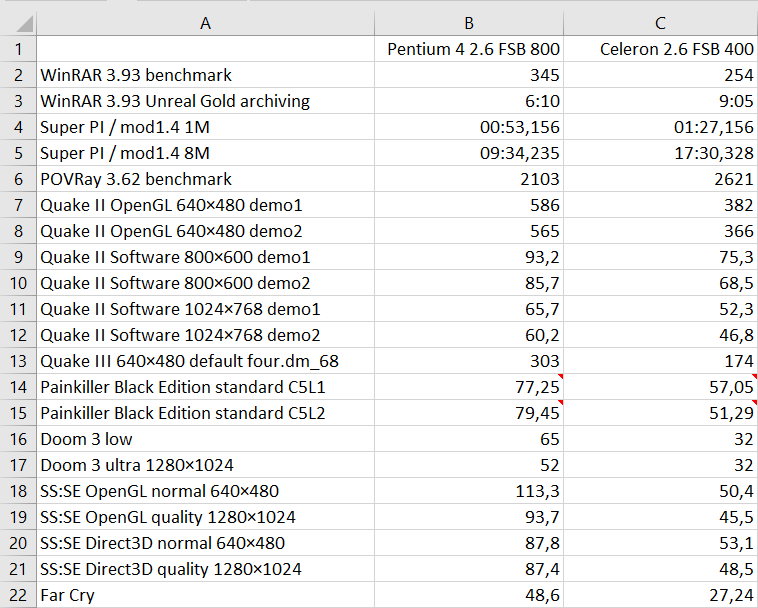Click Quake III Celeron value 174
Viewport: 758px width, 608px height.
click(x=660, y=361)
